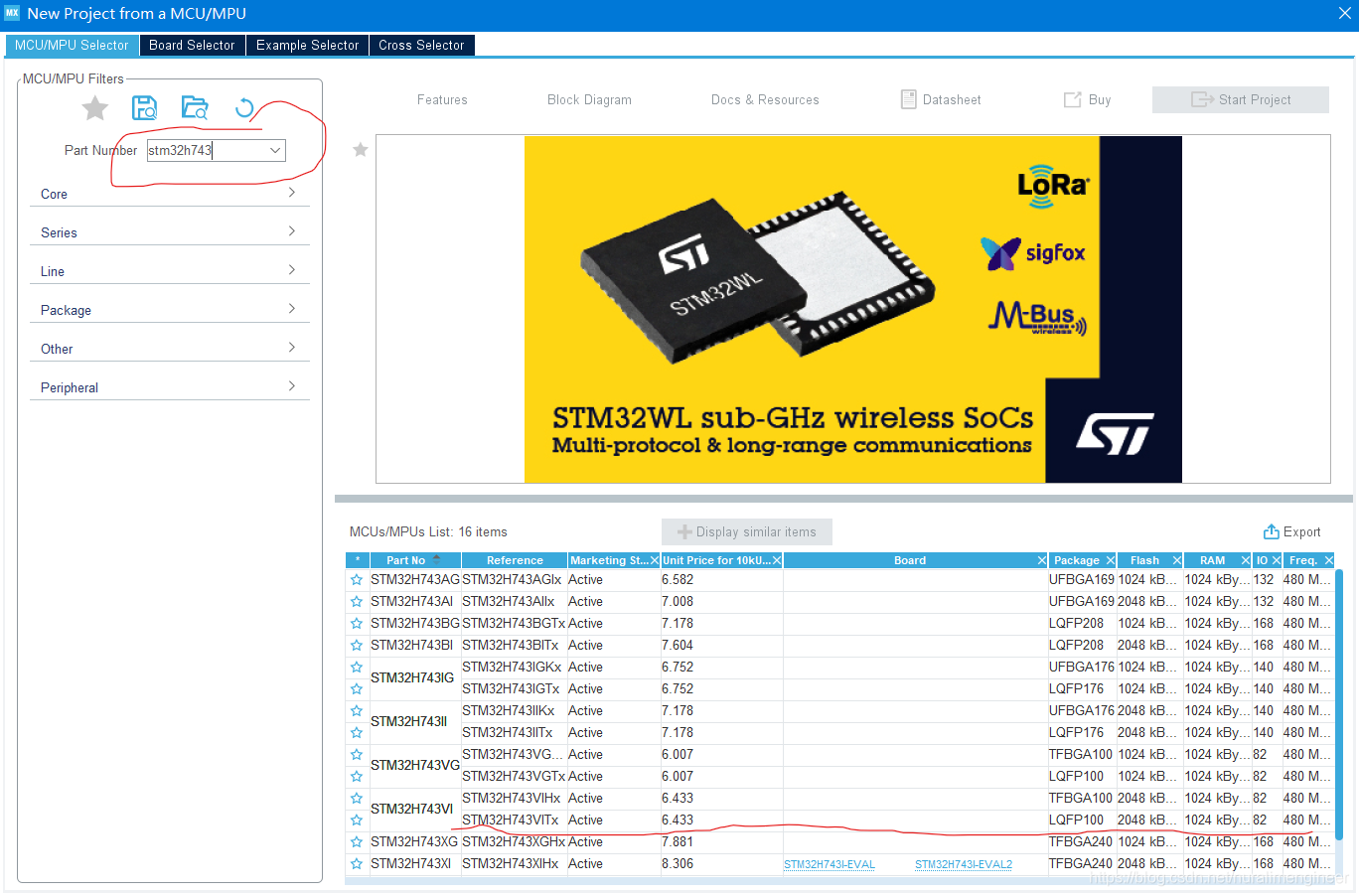
Task: Remove the Package column
Action: (1111, 560)
